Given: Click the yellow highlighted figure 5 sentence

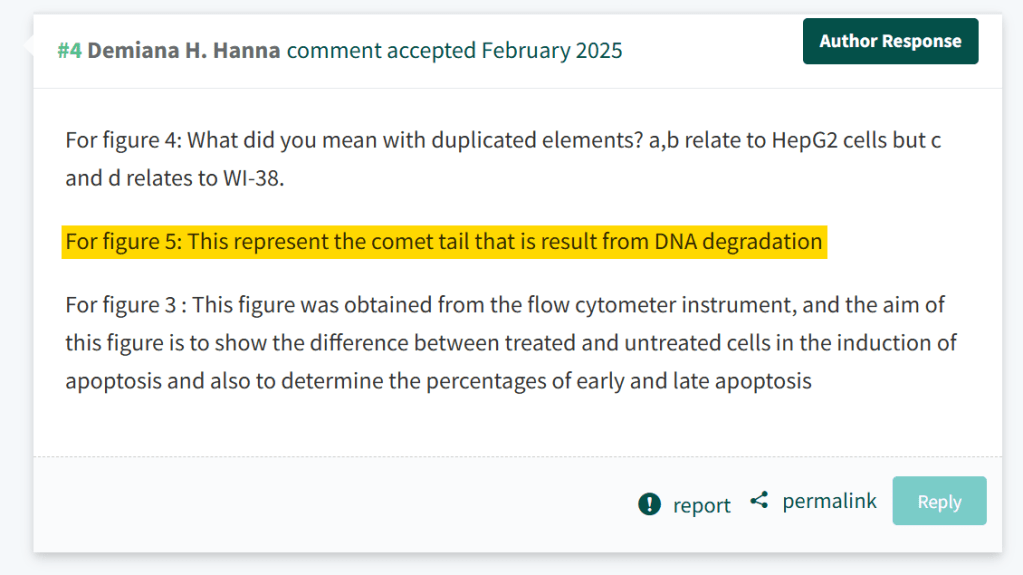Looking at the screenshot, I should coord(444,242).
